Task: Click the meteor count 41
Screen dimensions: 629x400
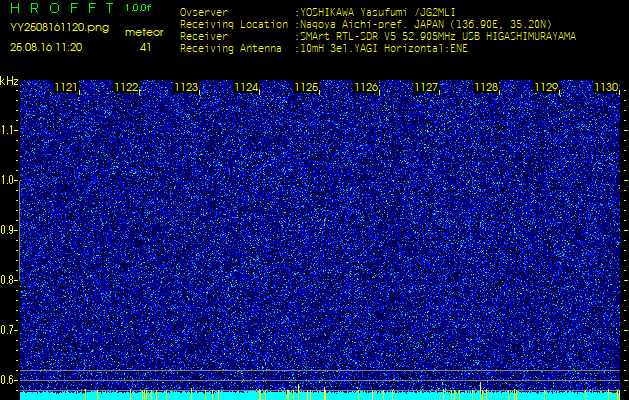Action: (145, 47)
